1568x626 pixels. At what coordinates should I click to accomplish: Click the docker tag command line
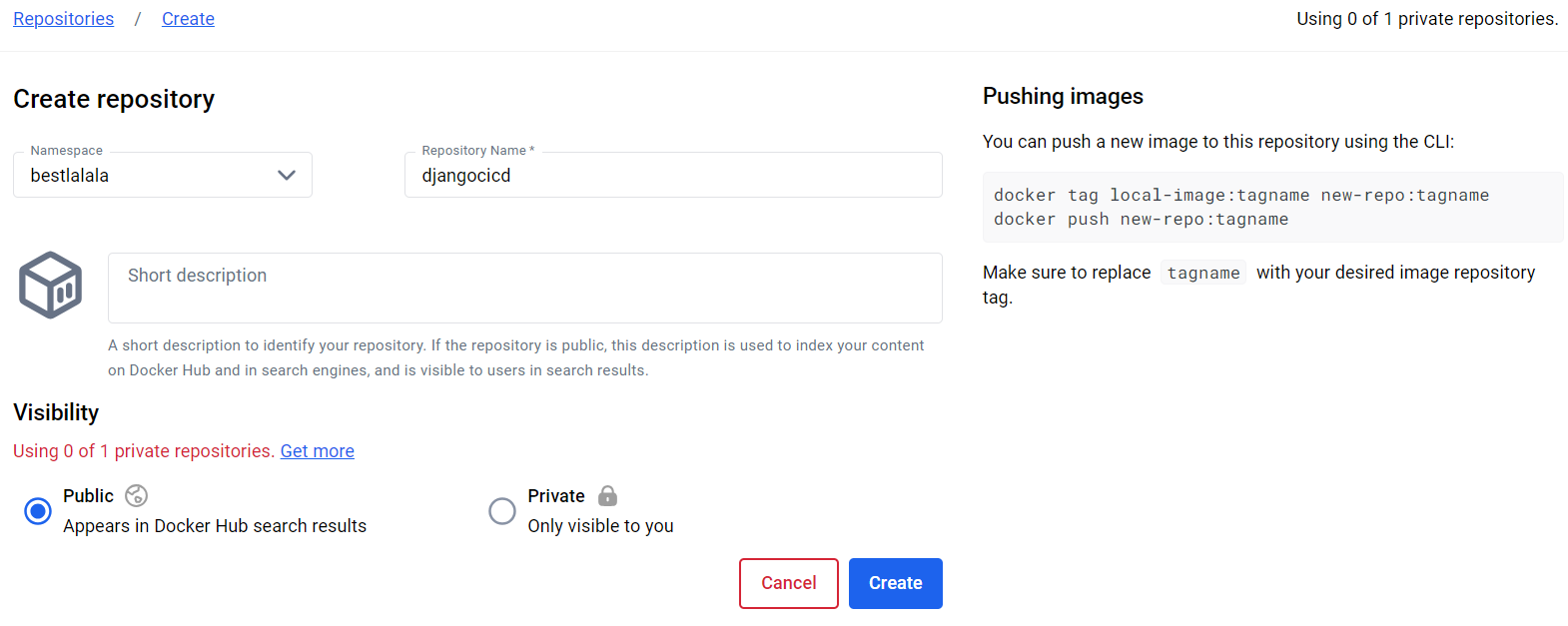[x=1241, y=196]
